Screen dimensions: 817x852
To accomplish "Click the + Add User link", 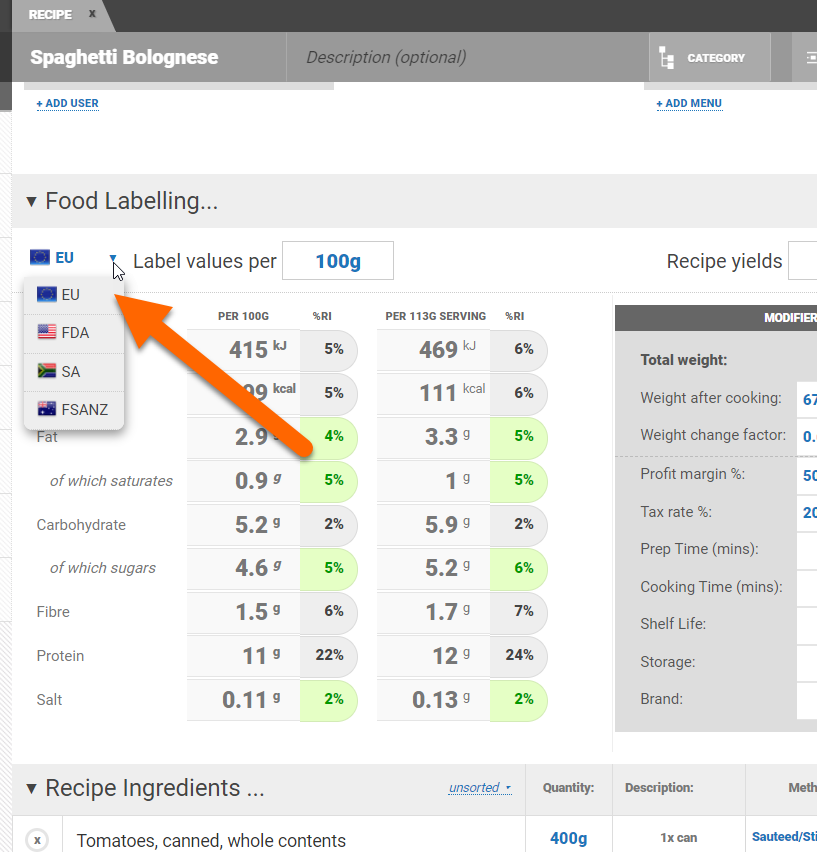I will [67, 103].
